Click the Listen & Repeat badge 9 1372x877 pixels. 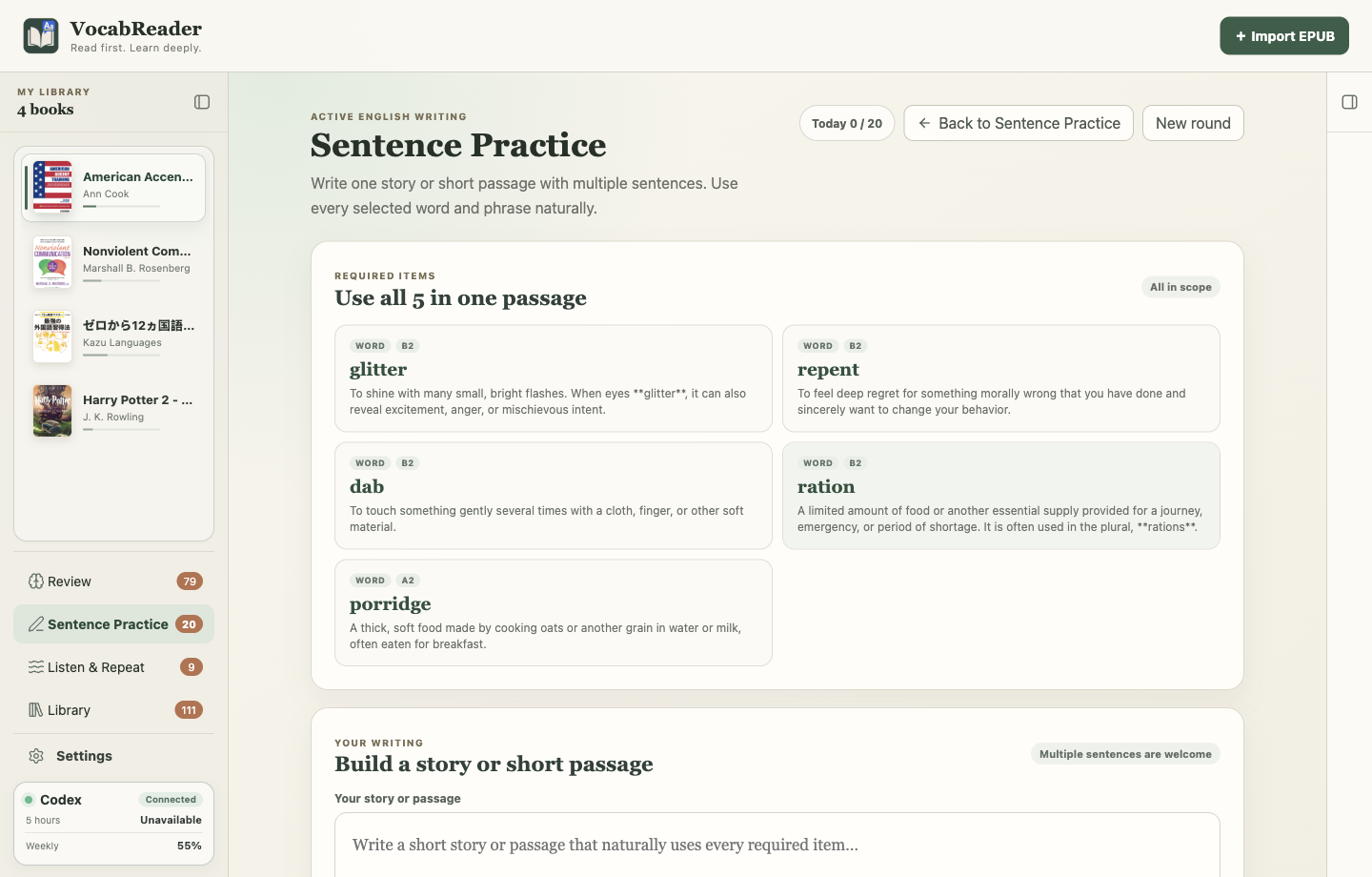tap(192, 667)
